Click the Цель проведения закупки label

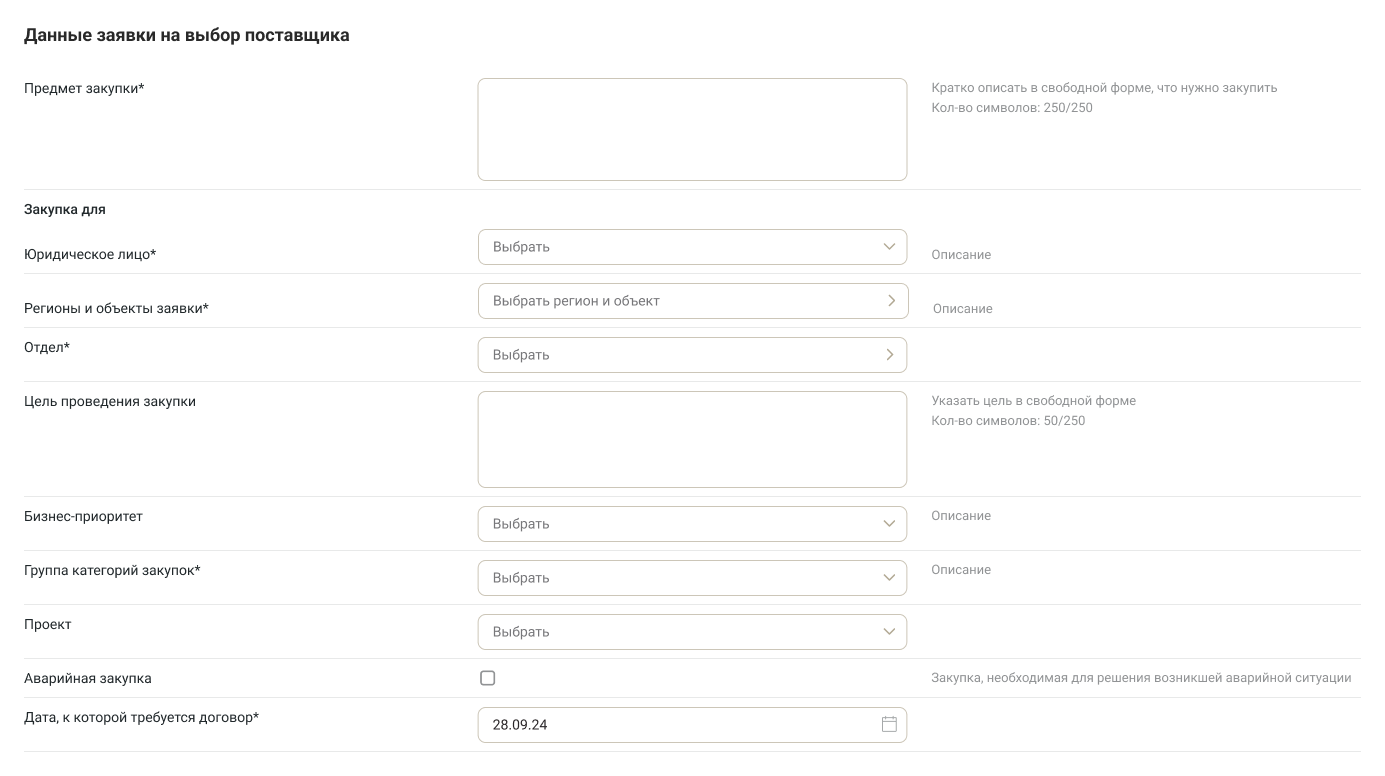(x=110, y=401)
